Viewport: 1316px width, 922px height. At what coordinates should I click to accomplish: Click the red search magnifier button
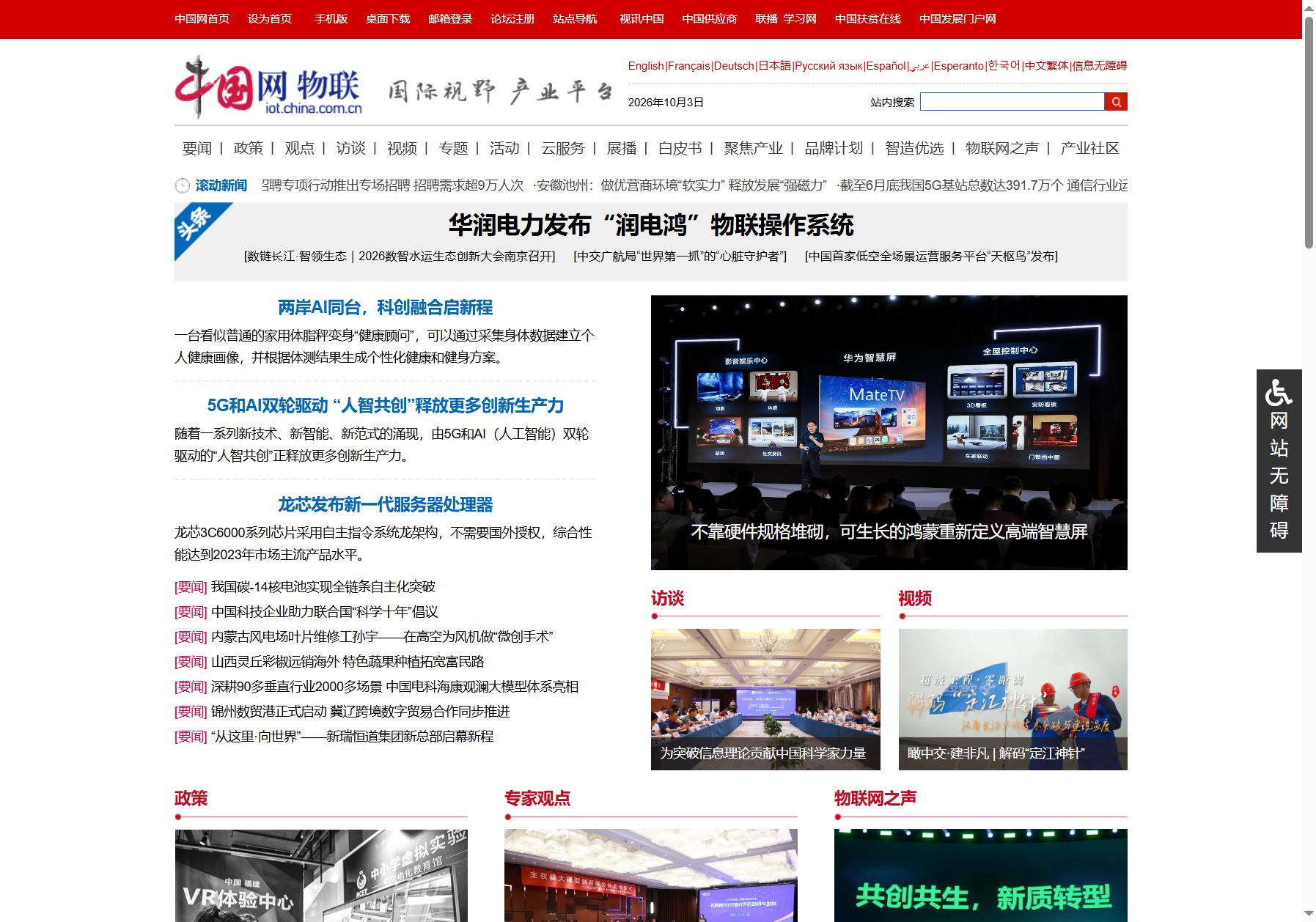coord(1115,102)
